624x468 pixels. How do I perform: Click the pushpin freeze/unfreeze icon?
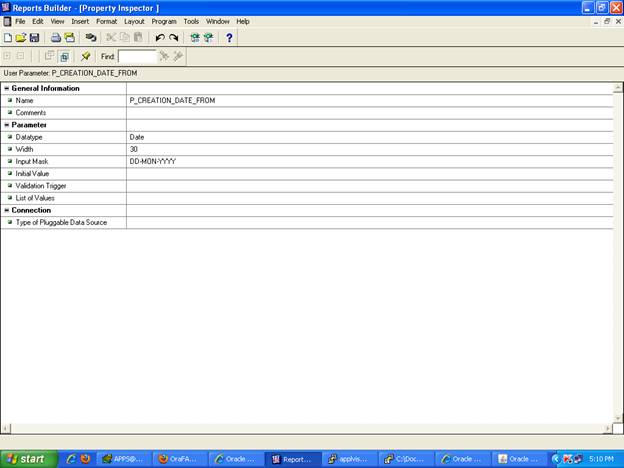pos(86,57)
